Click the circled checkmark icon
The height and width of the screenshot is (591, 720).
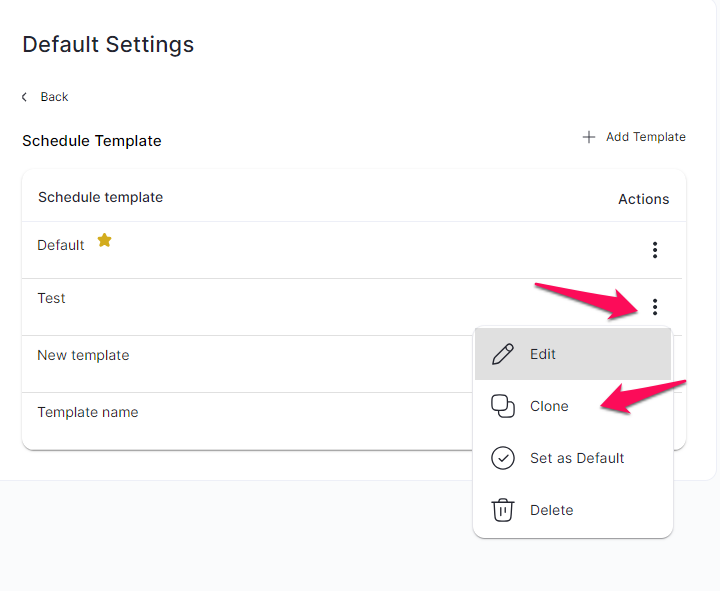(503, 458)
